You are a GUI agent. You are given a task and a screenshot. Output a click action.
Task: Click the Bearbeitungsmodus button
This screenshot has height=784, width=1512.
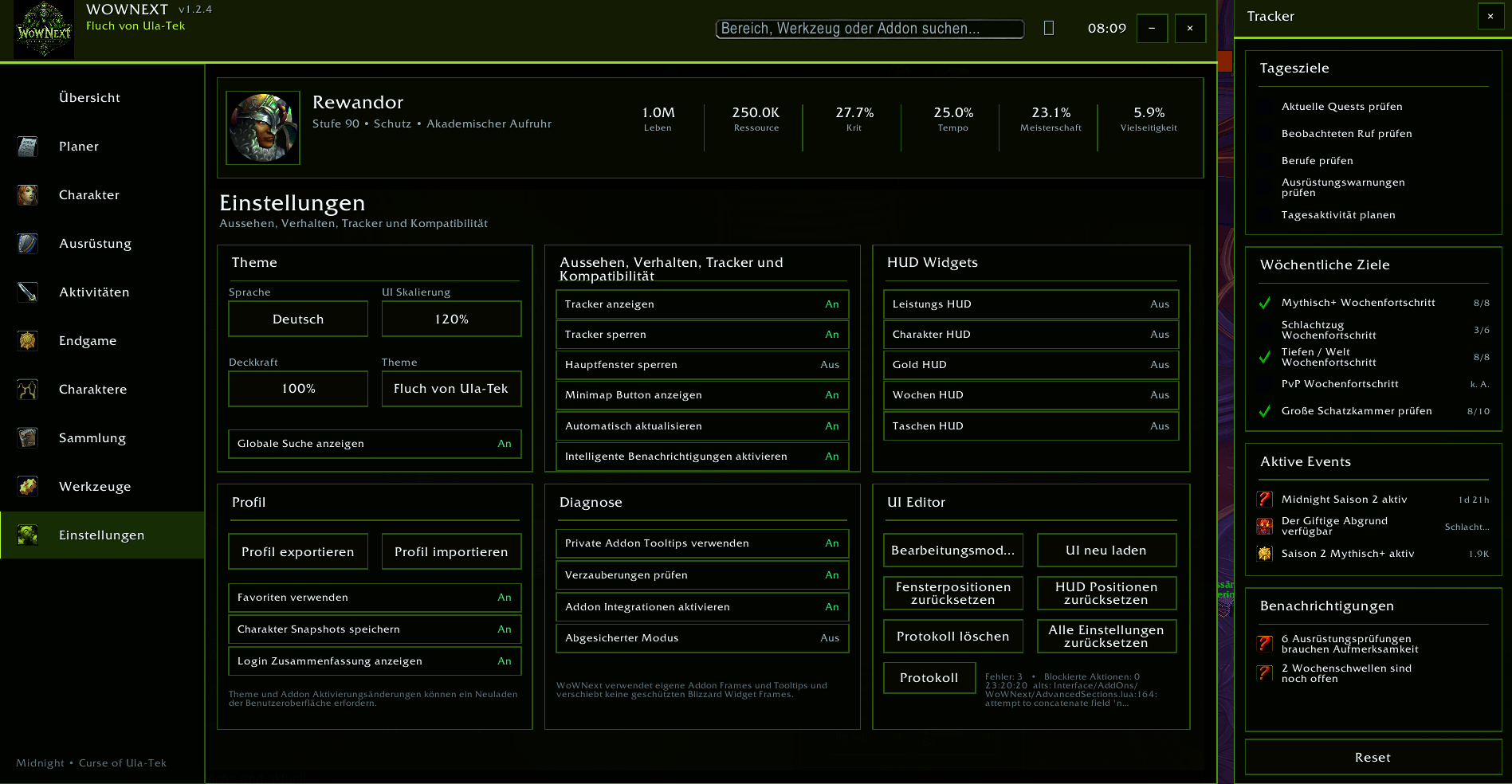click(x=953, y=551)
